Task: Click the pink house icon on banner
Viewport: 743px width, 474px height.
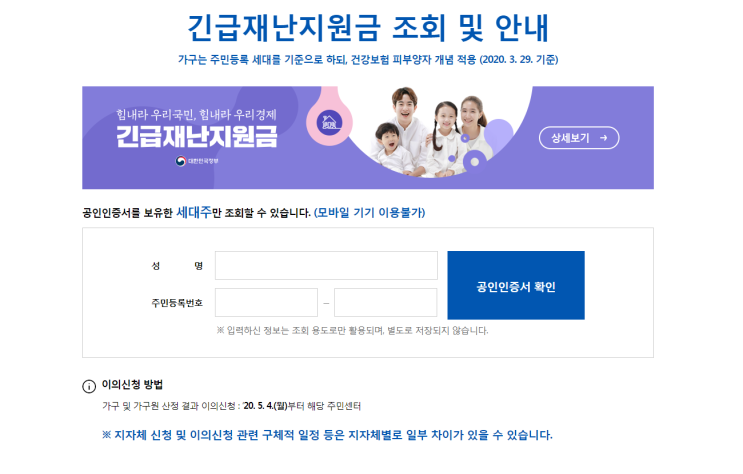Action: coord(329,121)
